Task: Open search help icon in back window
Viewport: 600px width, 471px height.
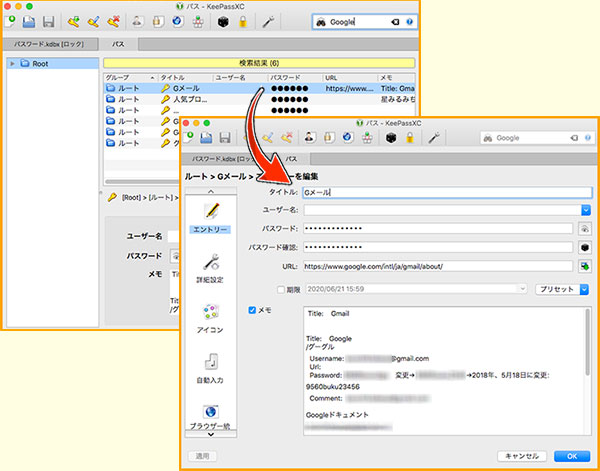Action: (409, 22)
